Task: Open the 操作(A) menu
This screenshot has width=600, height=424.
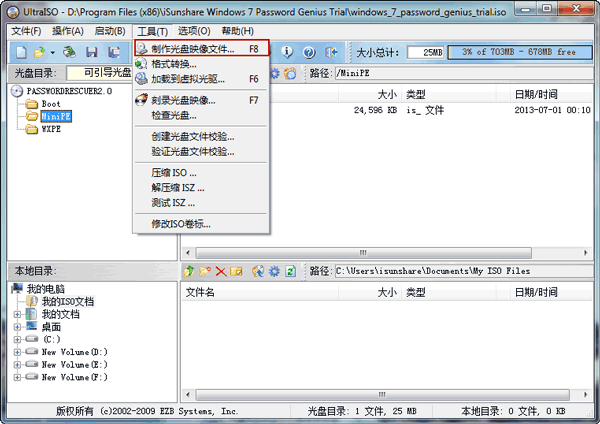Action: click(x=68, y=31)
